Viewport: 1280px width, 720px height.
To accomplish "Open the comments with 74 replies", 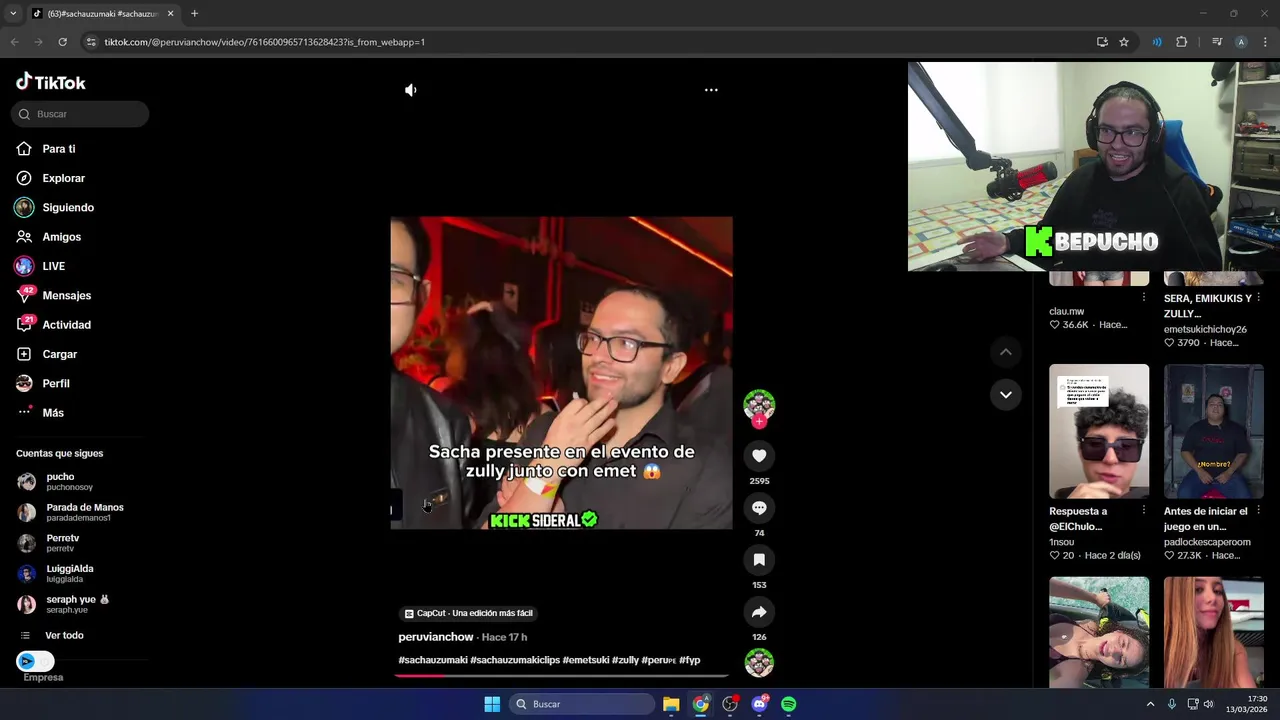I will (x=759, y=508).
